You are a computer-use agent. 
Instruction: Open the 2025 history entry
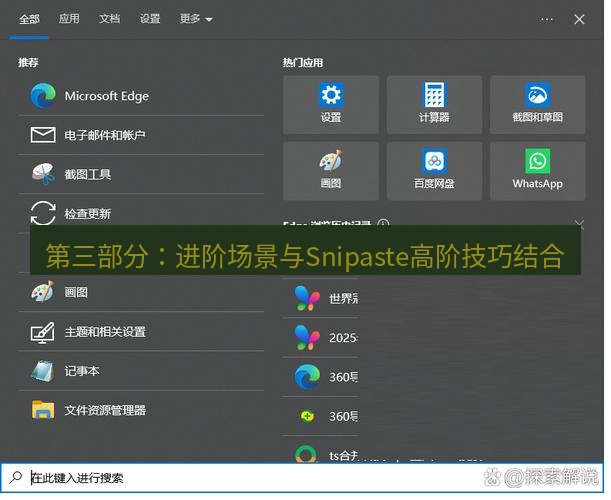coord(320,337)
